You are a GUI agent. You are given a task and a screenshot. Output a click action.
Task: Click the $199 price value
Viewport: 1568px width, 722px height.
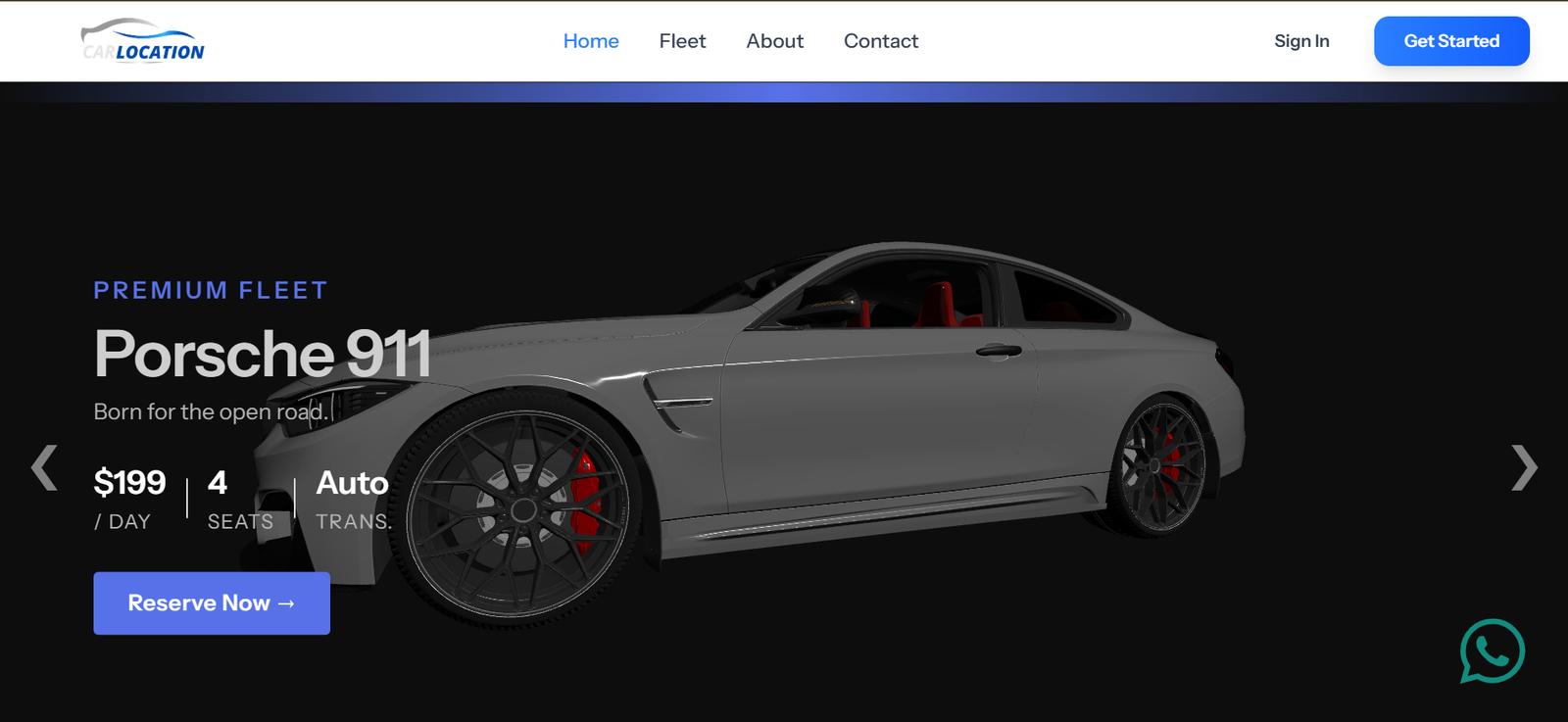click(129, 483)
